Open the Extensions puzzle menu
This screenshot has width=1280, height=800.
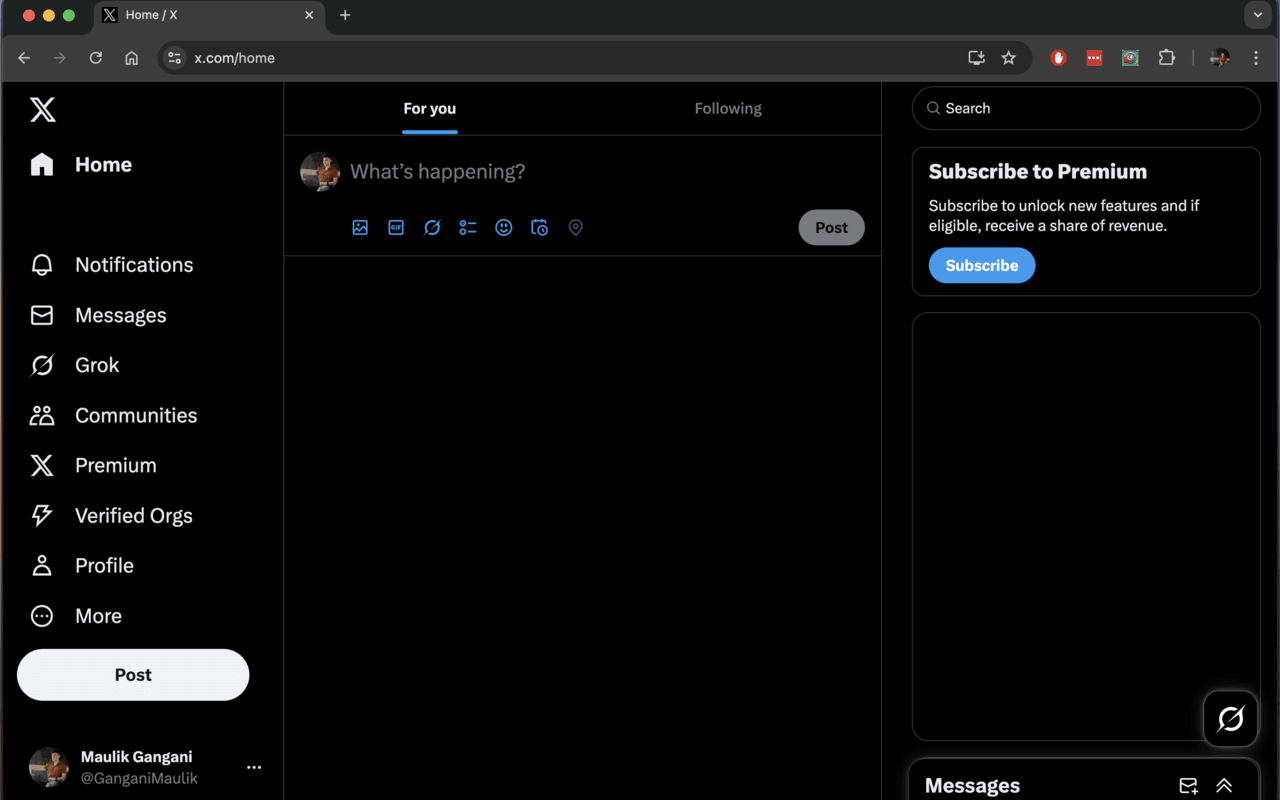1167,58
